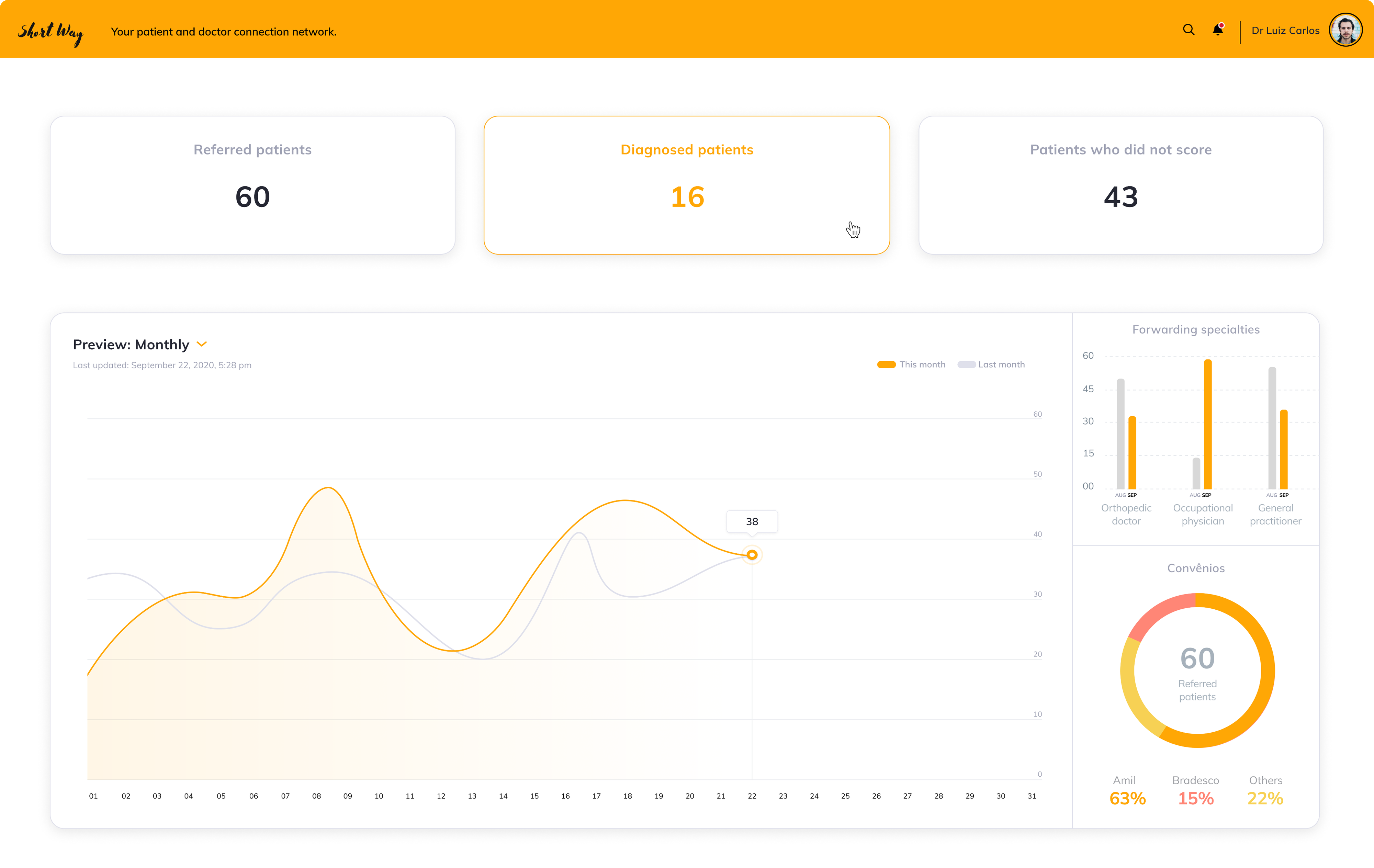Viewport: 1374px width, 868px height.
Task: Expand the Preview: Monthly chevron
Action: tap(201, 344)
